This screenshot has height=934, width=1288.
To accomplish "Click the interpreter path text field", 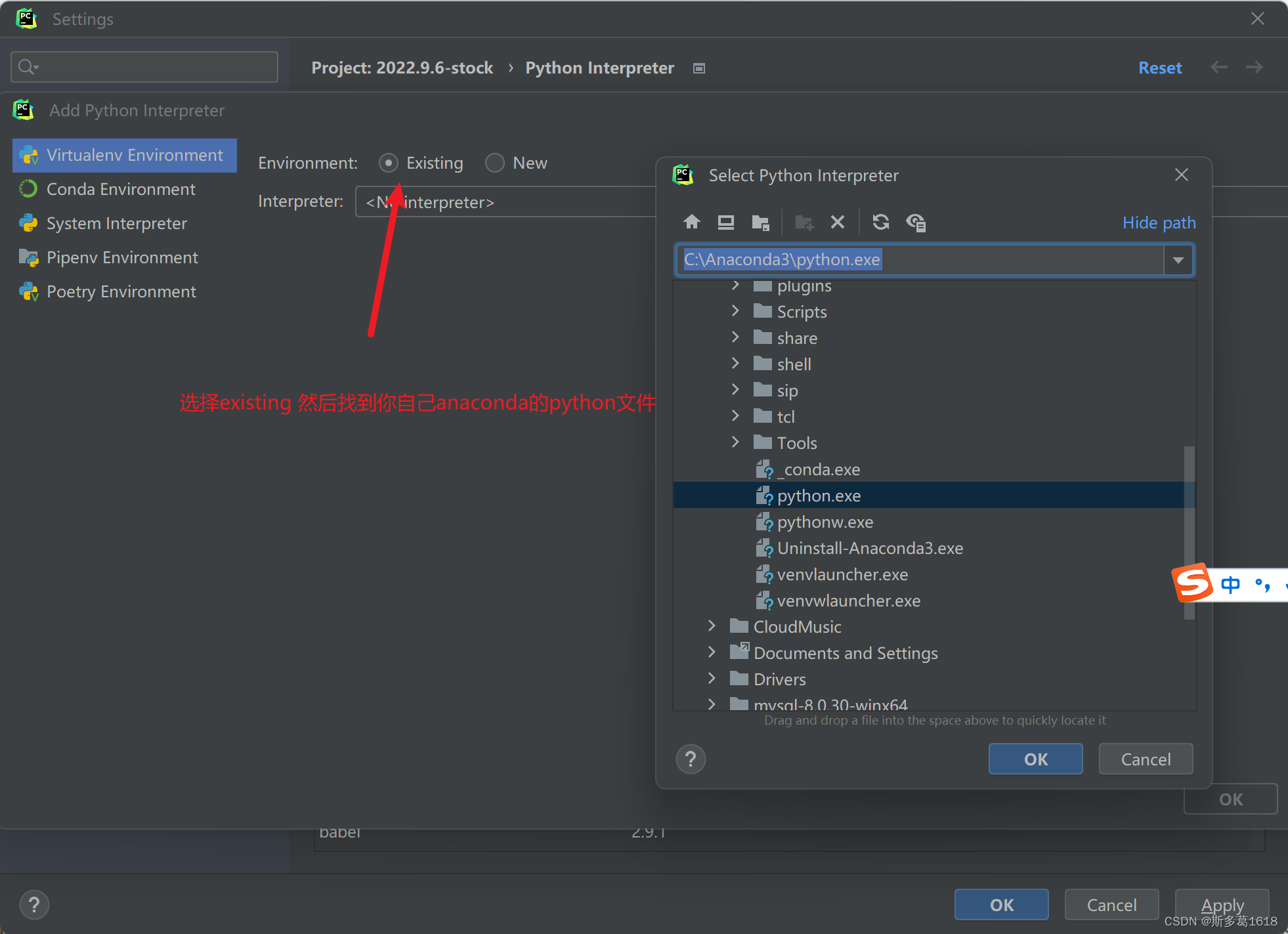I will pyautogui.click(x=919, y=260).
